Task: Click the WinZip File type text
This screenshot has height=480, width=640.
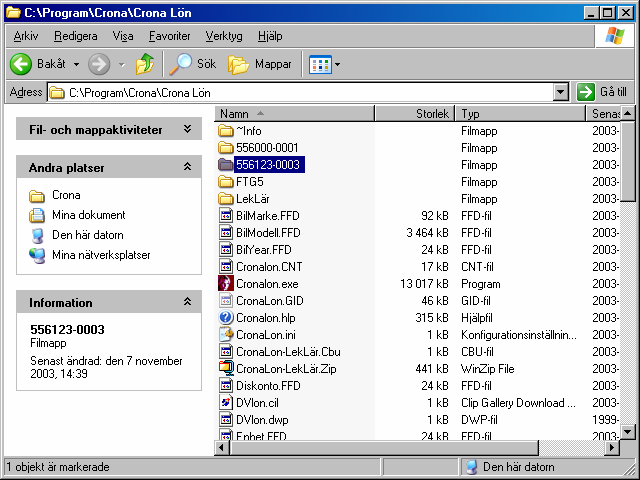Action: click(488, 369)
